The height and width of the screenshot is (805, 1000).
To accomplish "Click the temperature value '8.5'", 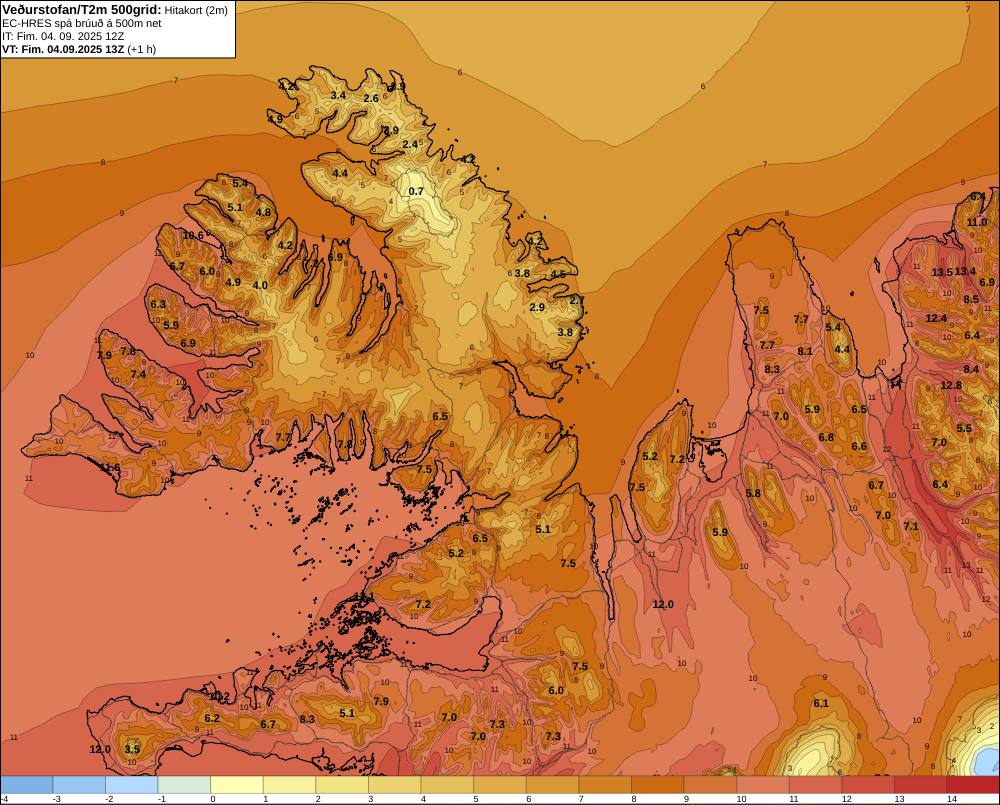I will pos(971,299).
